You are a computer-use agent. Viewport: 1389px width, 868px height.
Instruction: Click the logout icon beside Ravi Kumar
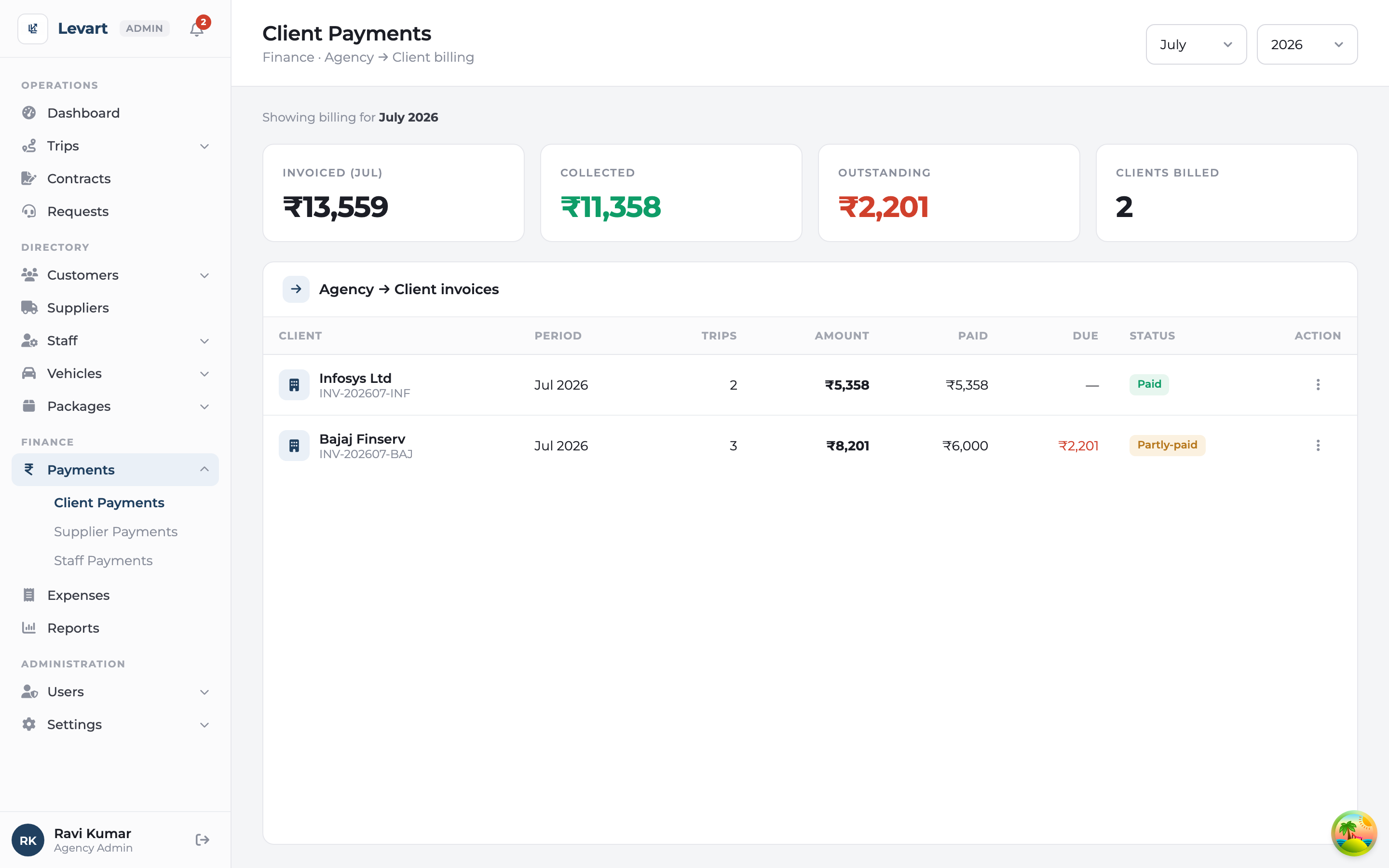click(202, 840)
